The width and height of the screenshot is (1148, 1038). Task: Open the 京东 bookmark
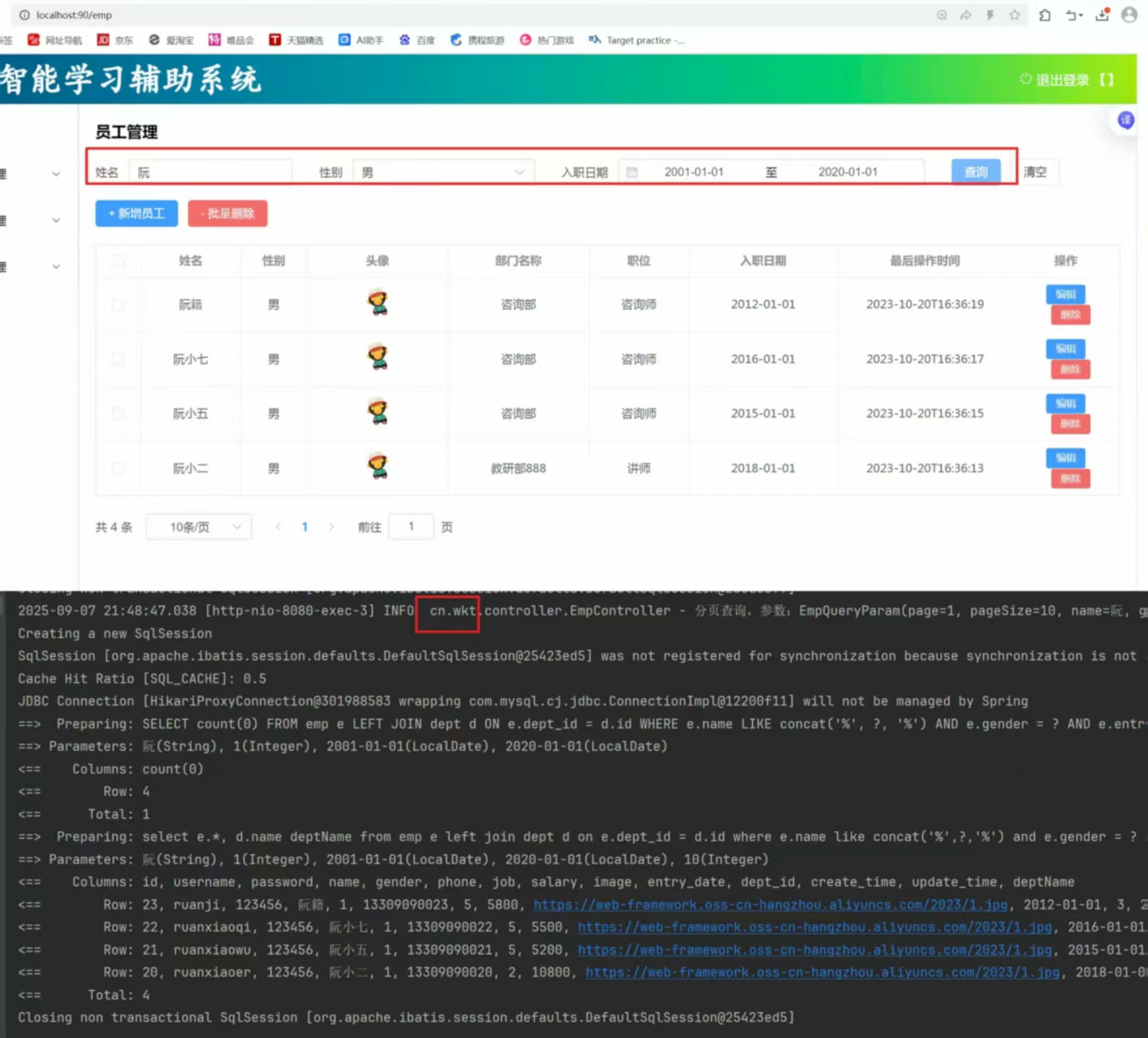tap(115, 40)
